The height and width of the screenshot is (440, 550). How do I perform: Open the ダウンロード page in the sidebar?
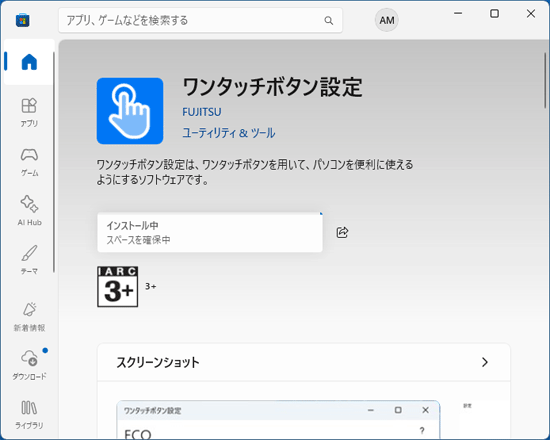tap(29, 365)
